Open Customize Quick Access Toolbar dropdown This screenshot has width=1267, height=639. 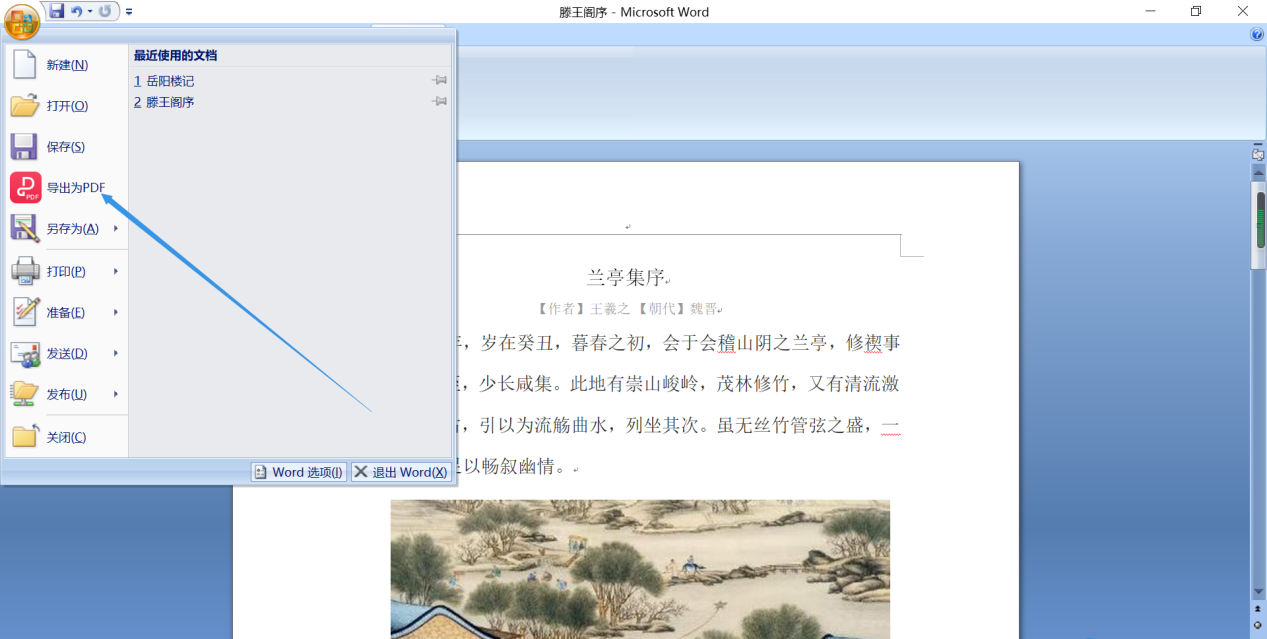coord(129,12)
